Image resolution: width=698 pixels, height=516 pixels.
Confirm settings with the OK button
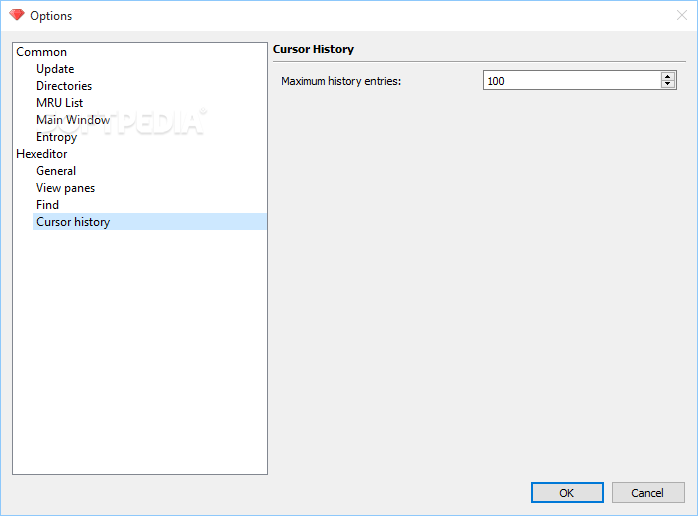[x=567, y=493]
